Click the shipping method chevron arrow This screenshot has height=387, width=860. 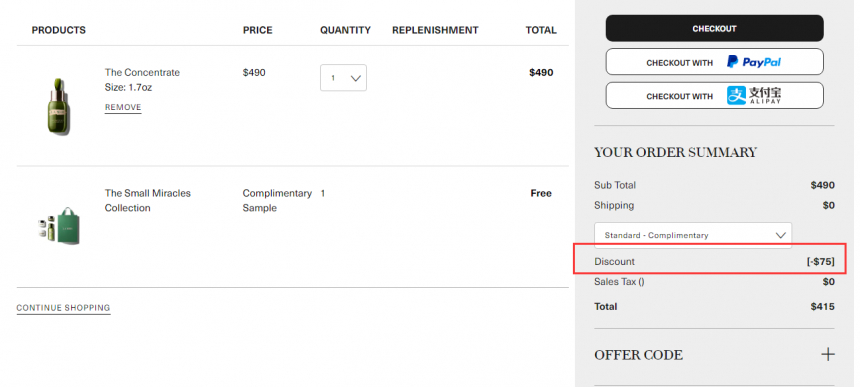[780, 235]
